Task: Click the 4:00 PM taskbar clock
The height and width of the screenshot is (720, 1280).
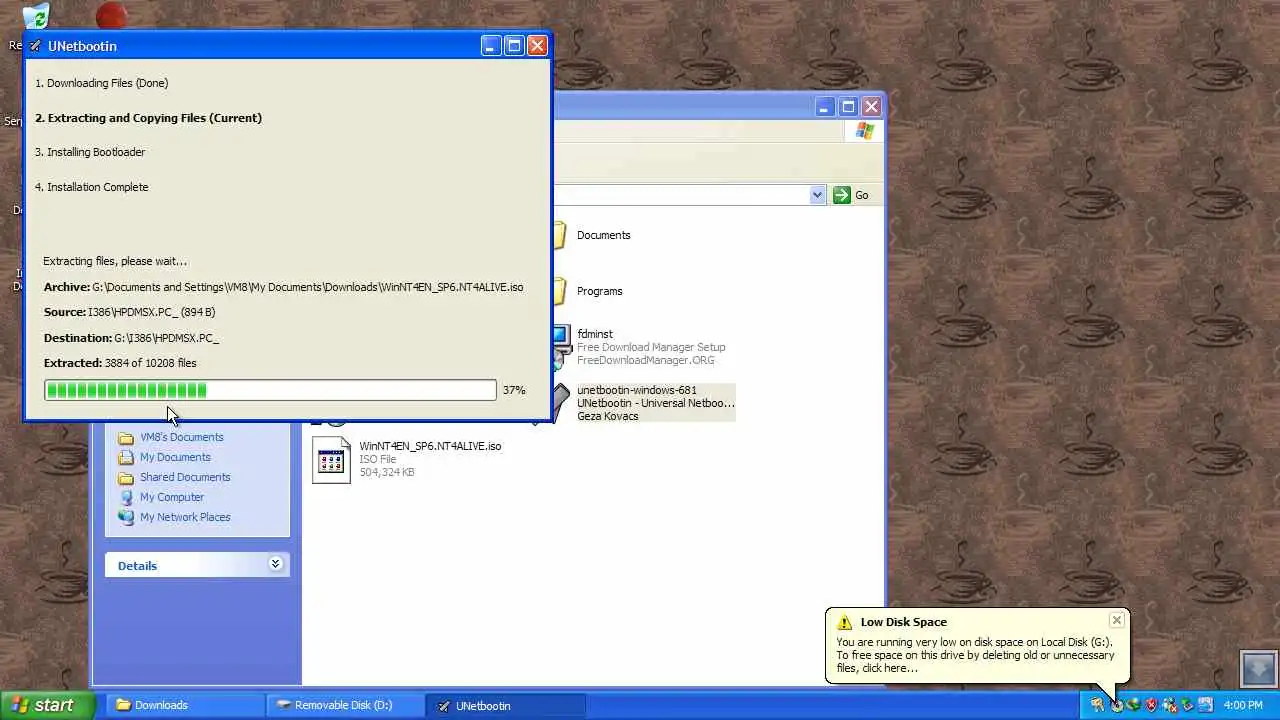Action: tap(1243, 705)
